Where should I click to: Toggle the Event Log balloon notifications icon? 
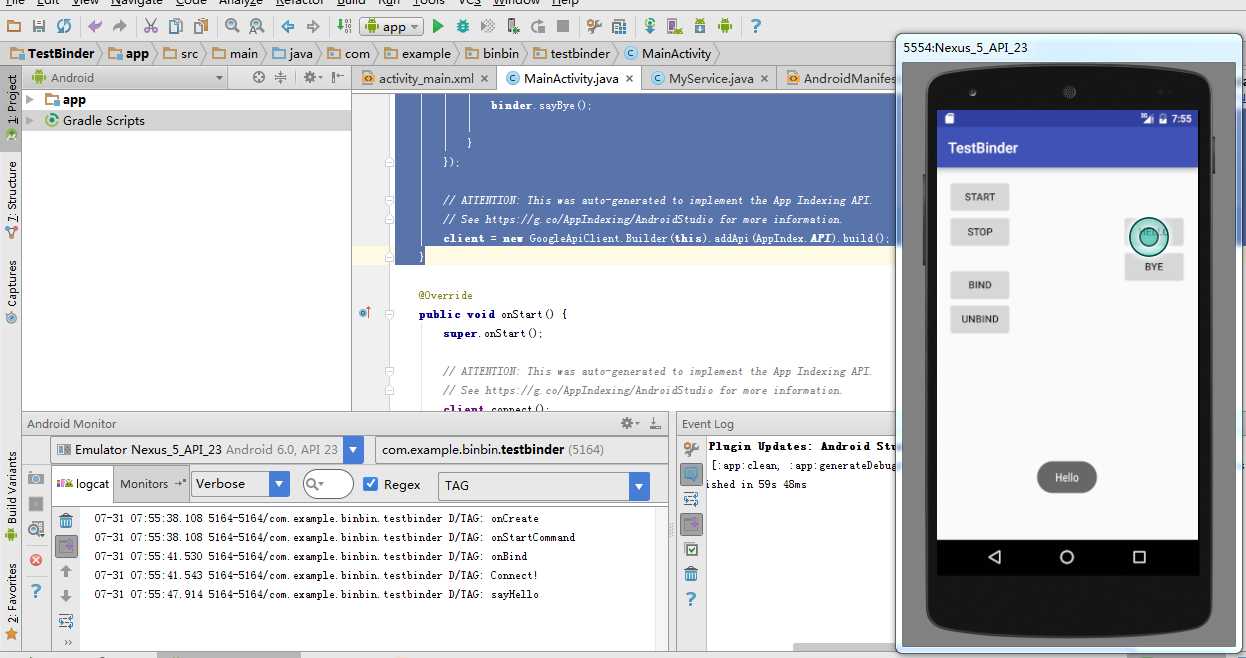[x=691, y=474]
